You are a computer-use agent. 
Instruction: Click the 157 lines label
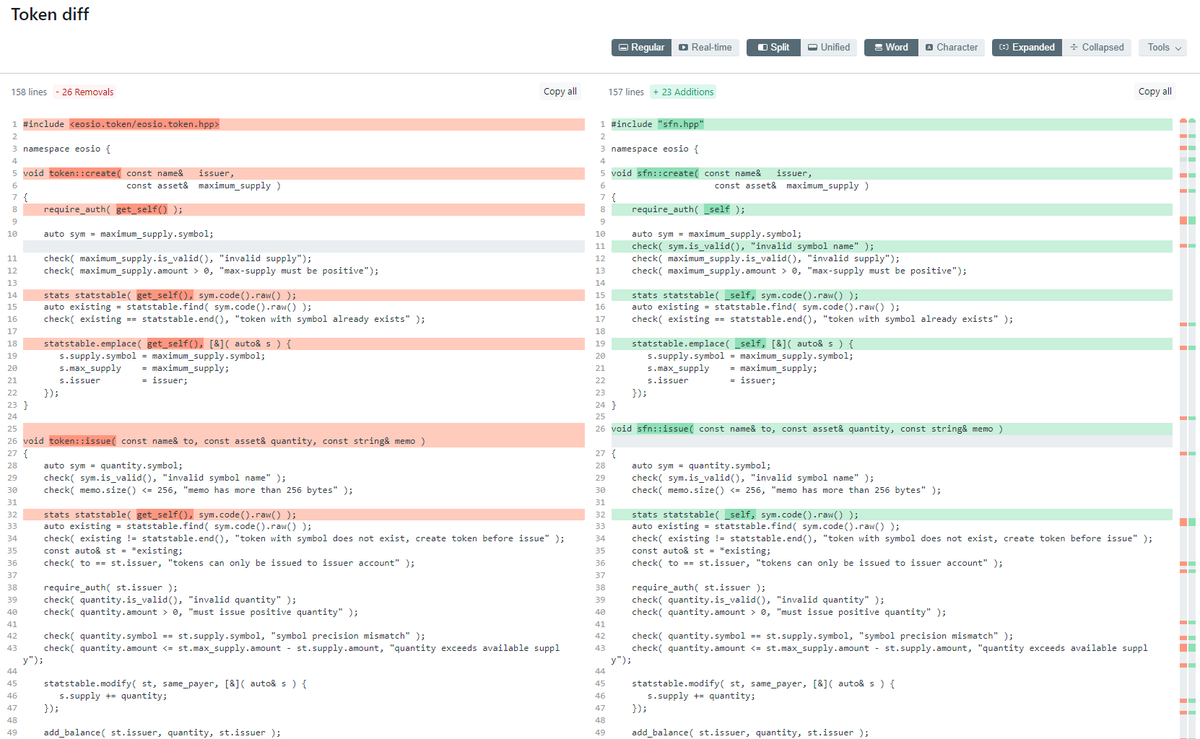[x=627, y=92]
